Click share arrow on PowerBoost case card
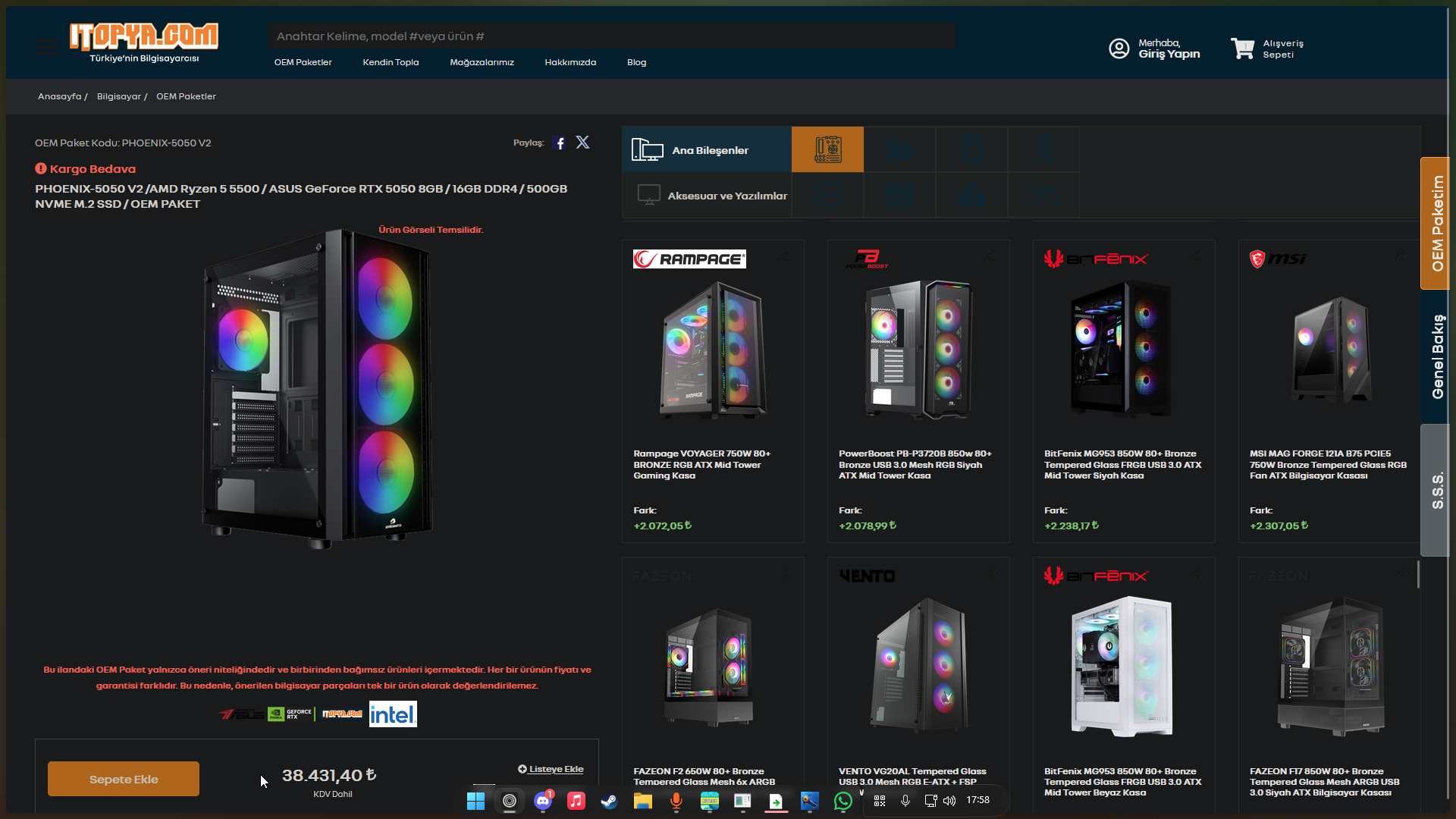1456x819 pixels. pos(991,256)
